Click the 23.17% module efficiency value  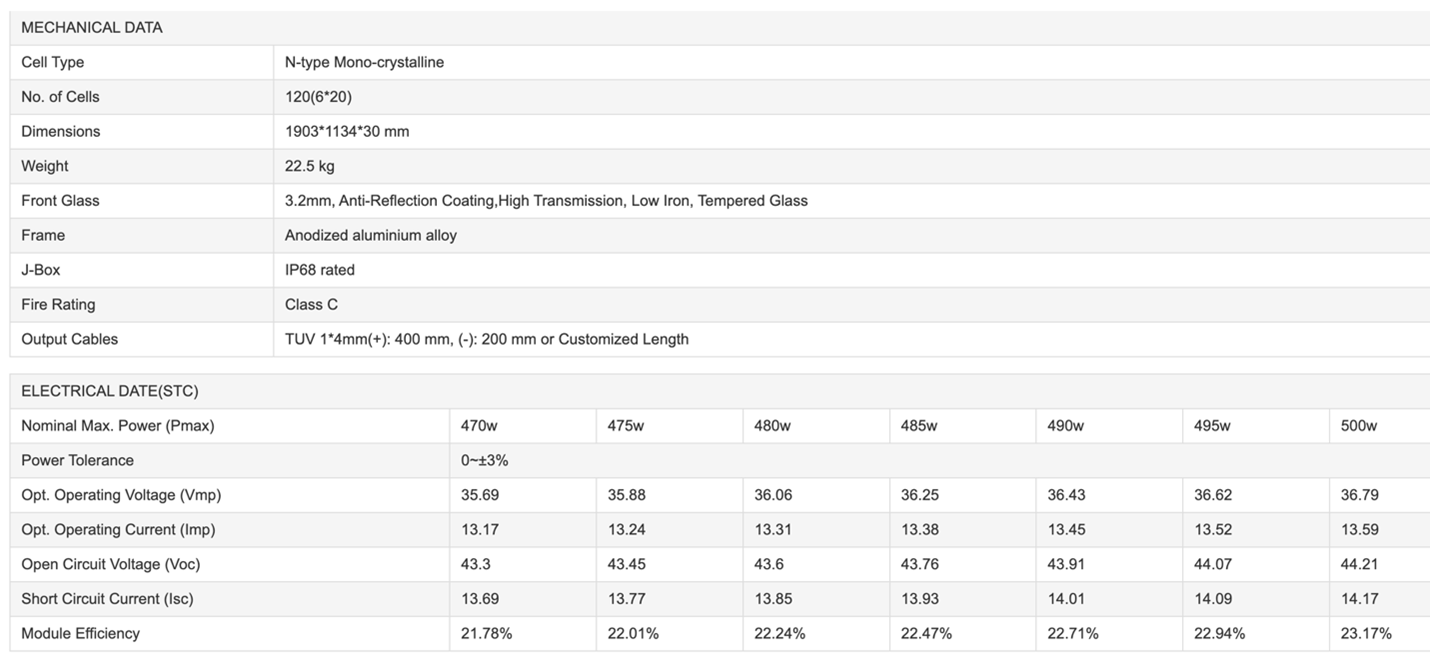[1366, 633]
